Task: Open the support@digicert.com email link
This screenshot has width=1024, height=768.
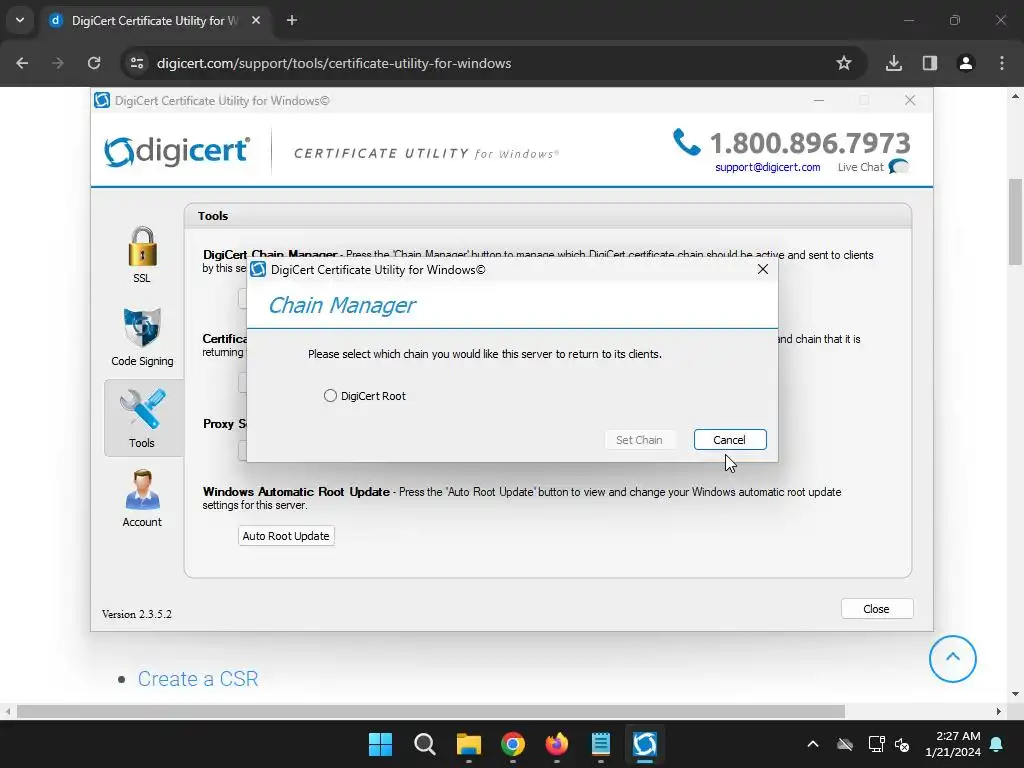Action: (x=767, y=167)
